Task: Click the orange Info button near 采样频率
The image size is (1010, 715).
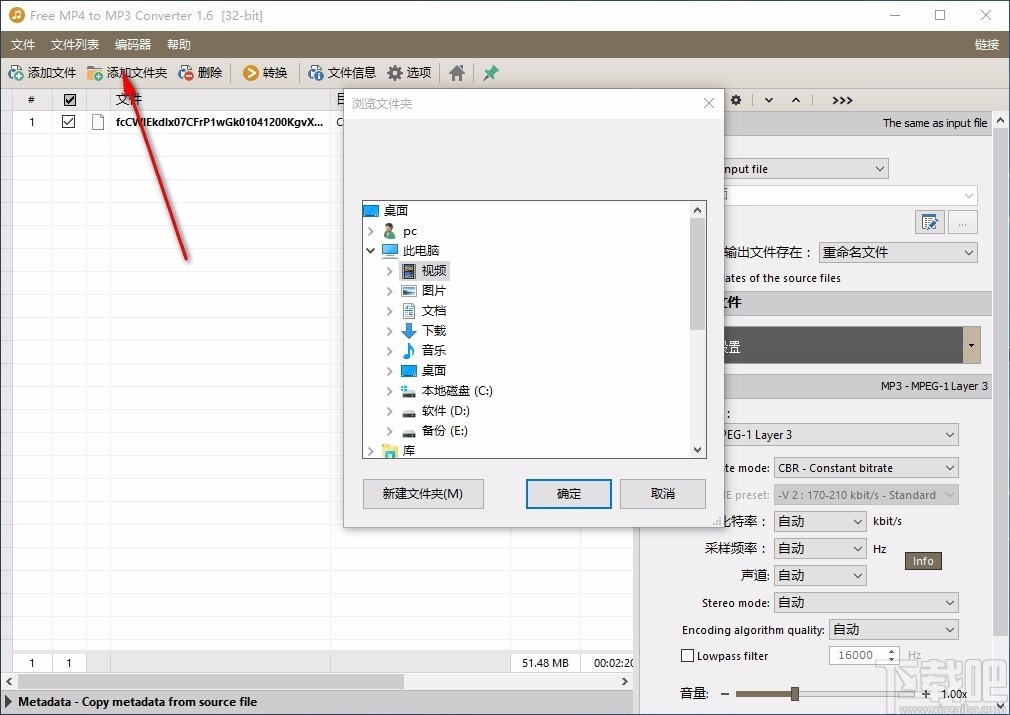Action: (922, 561)
